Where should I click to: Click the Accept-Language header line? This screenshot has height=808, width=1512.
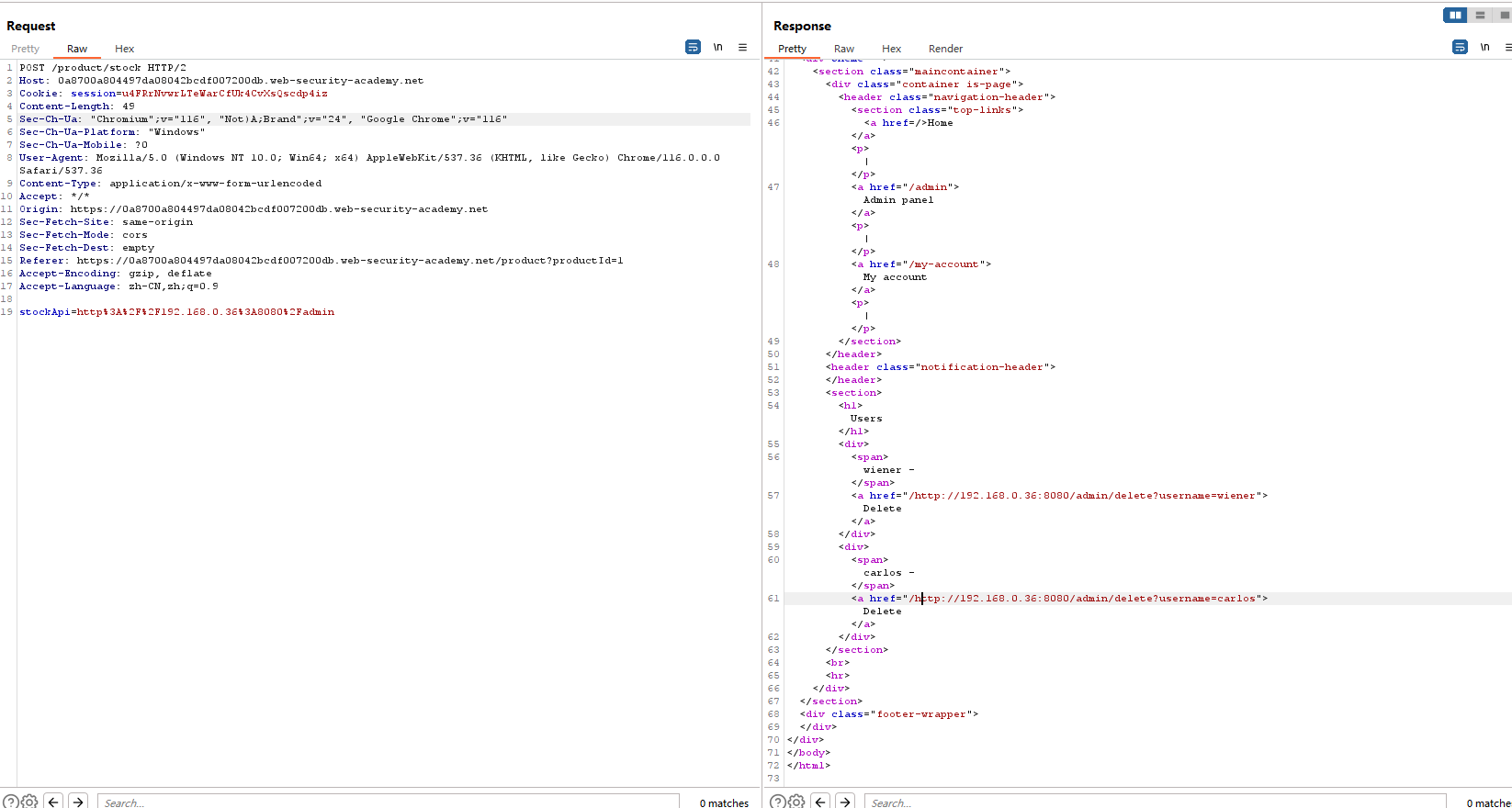click(x=119, y=286)
